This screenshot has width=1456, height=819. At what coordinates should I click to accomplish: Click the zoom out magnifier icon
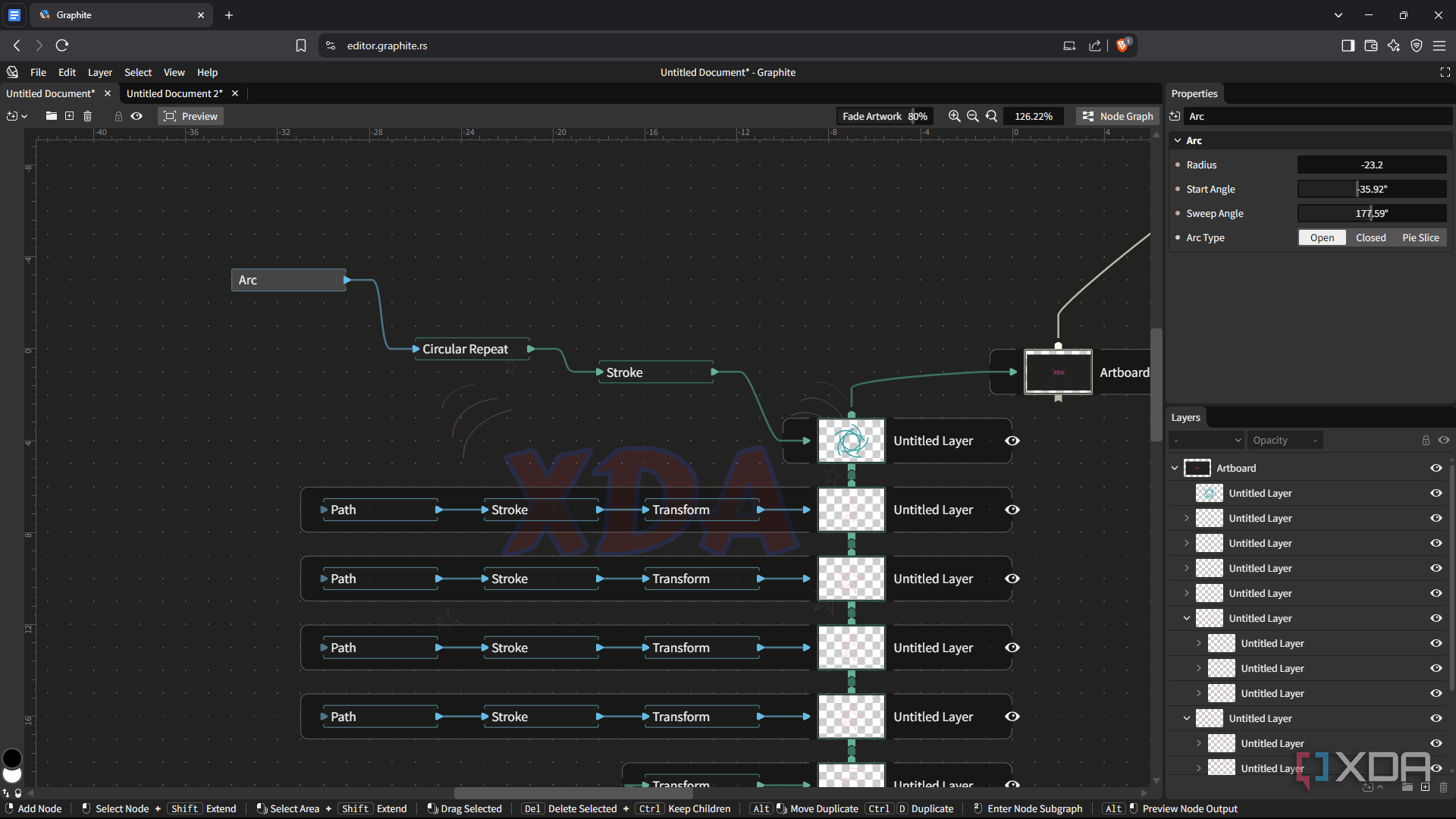tap(973, 116)
